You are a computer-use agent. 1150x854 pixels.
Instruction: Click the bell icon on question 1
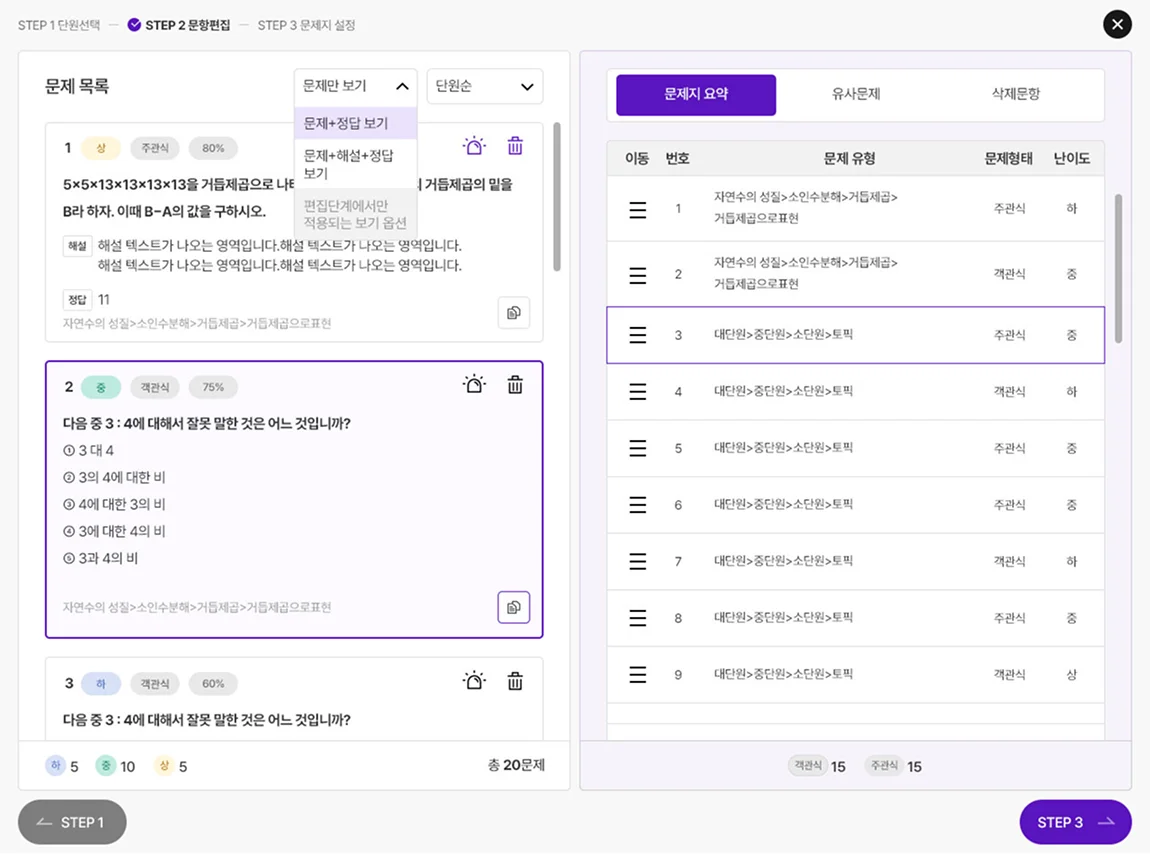coord(474,145)
